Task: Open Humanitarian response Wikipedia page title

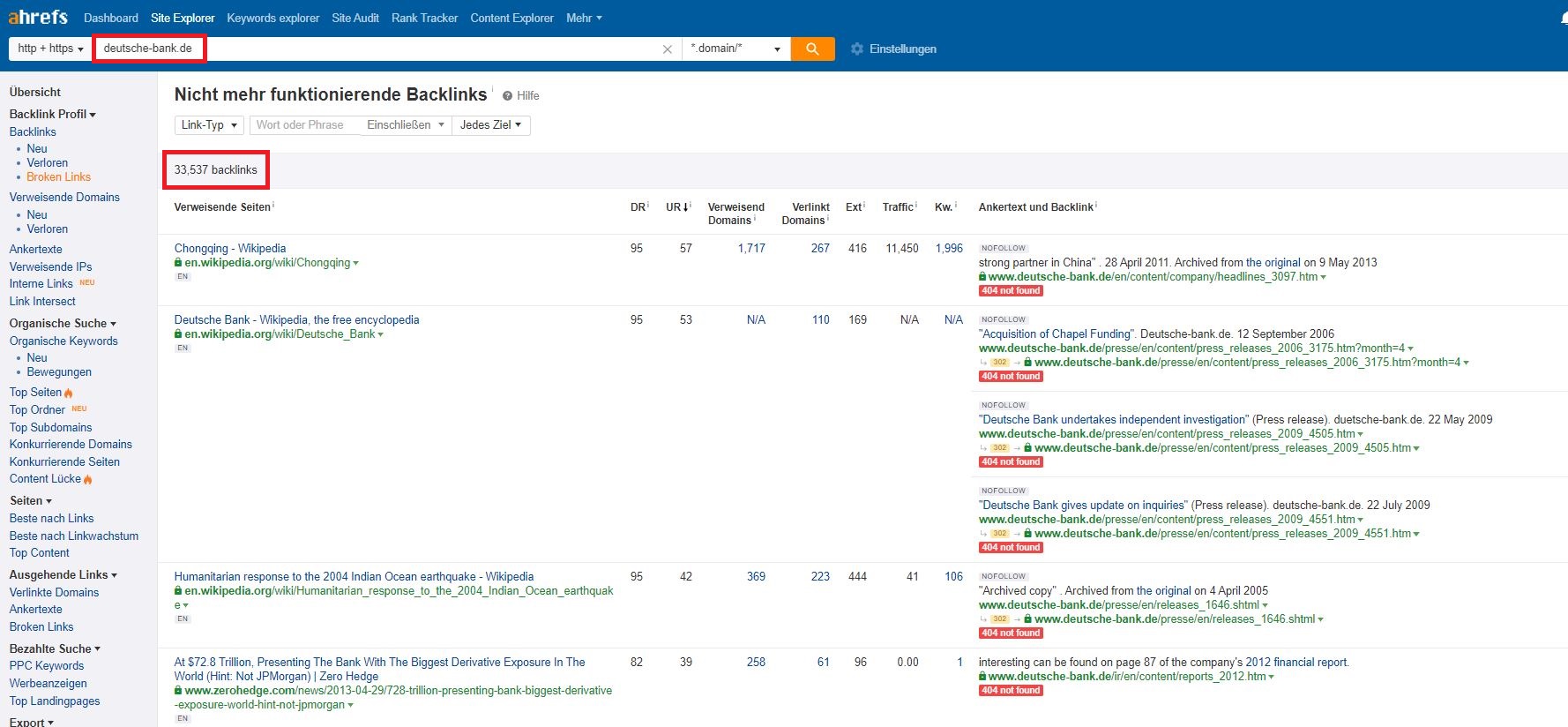Action: tap(354, 577)
